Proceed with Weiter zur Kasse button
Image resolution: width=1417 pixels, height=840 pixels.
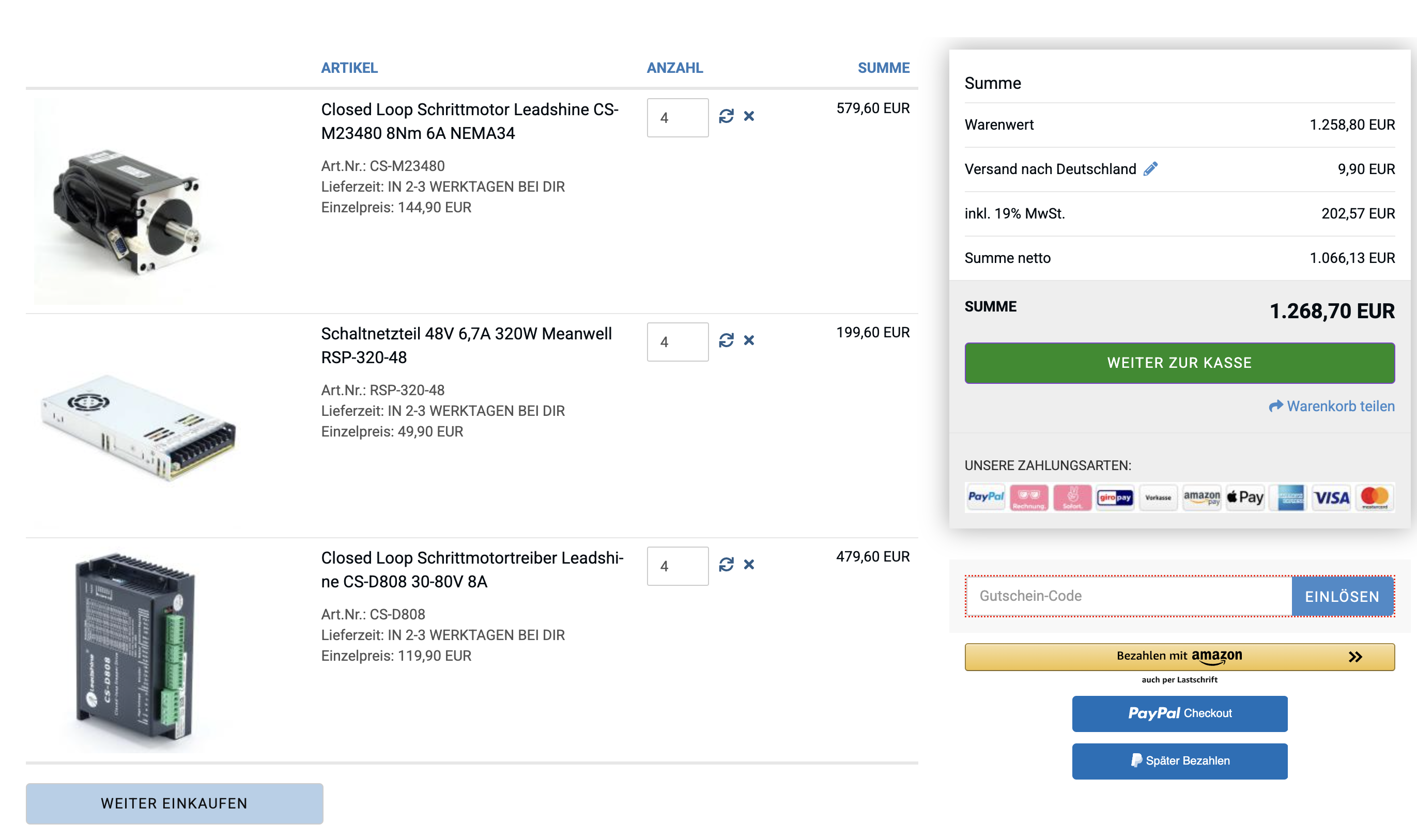coord(1179,363)
